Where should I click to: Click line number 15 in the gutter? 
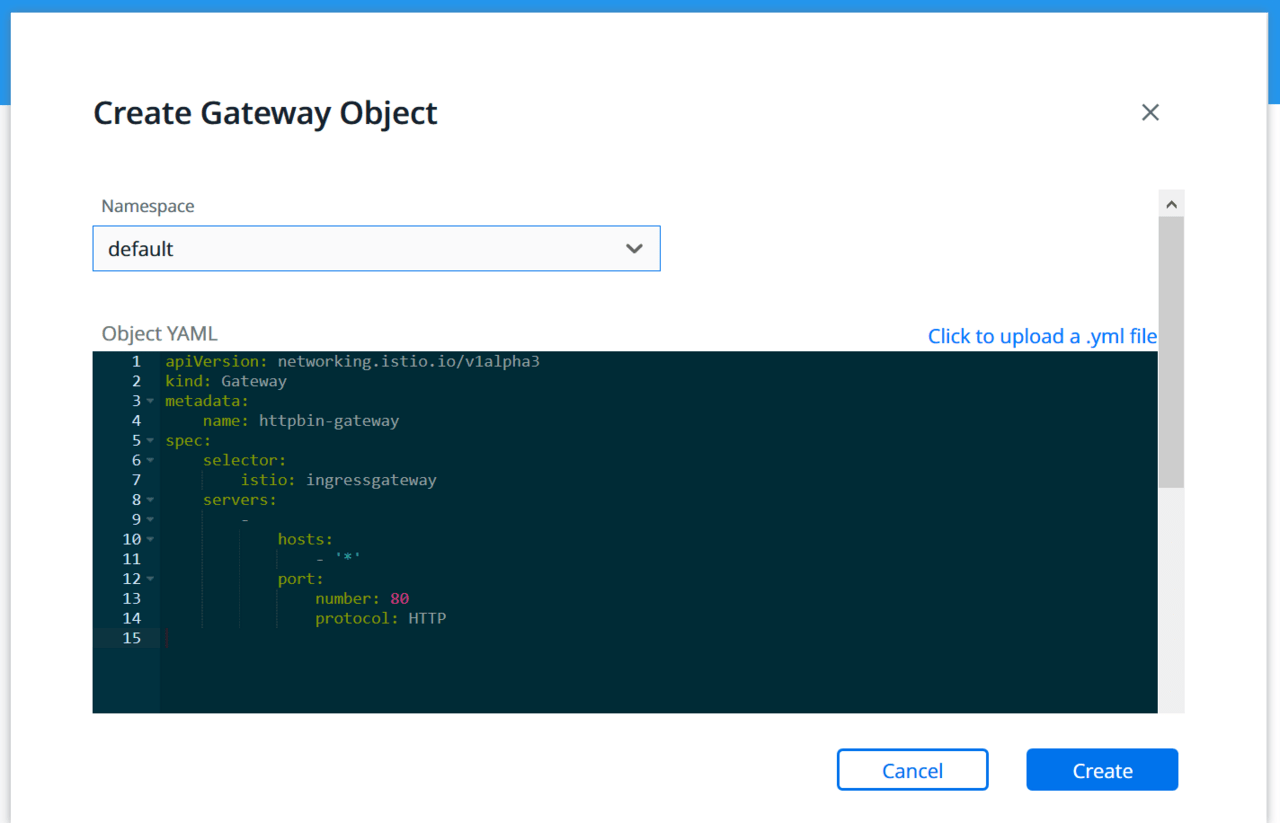pyautogui.click(x=131, y=638)
